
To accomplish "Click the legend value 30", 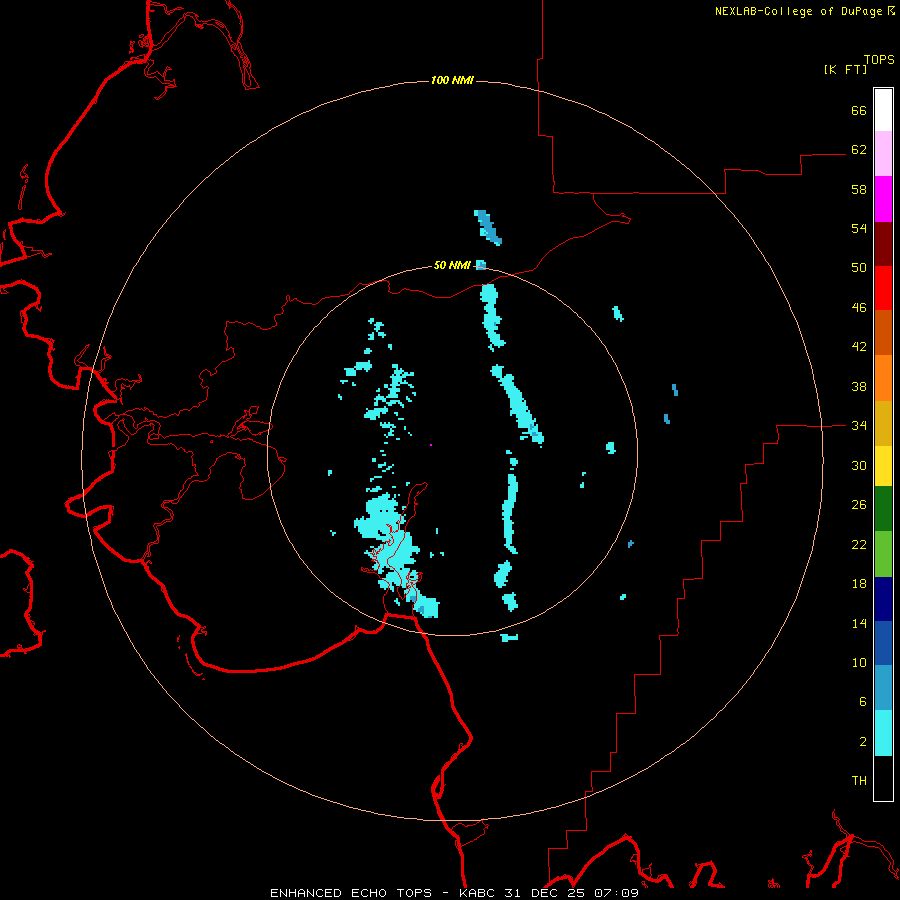I will click(859, 465).
